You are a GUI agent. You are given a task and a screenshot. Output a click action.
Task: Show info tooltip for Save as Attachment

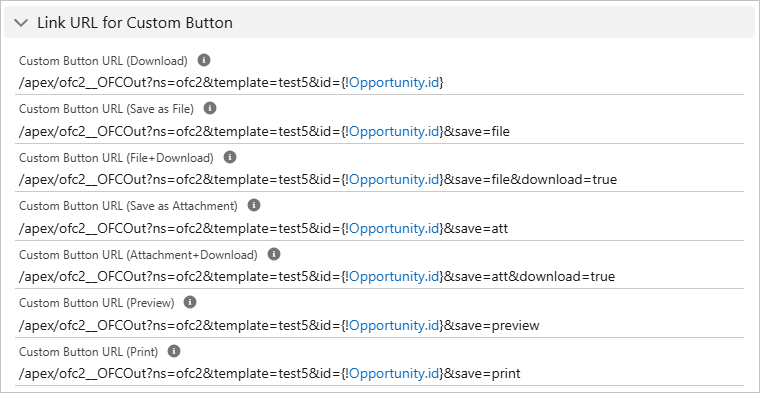254,205
